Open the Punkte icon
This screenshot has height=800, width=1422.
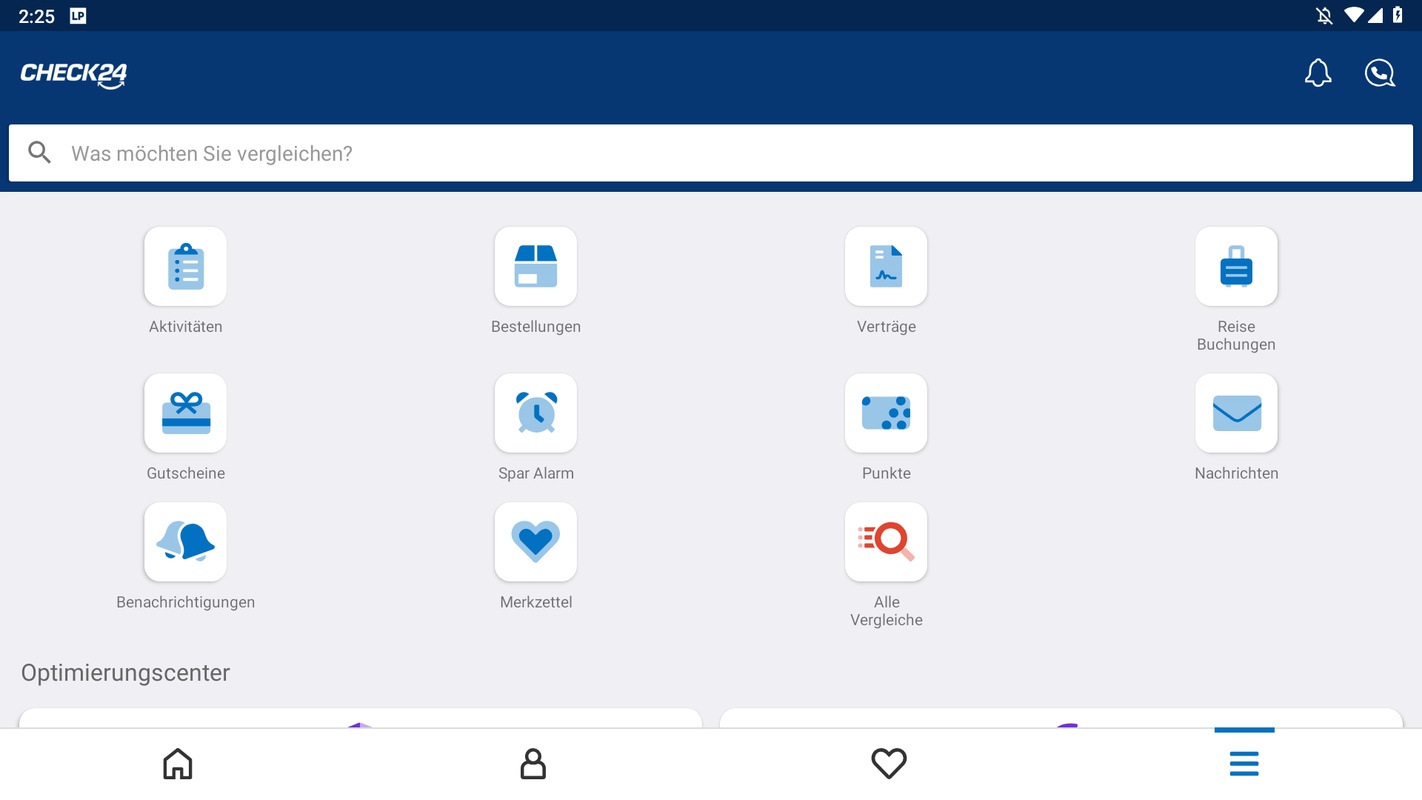click(886, 413)
